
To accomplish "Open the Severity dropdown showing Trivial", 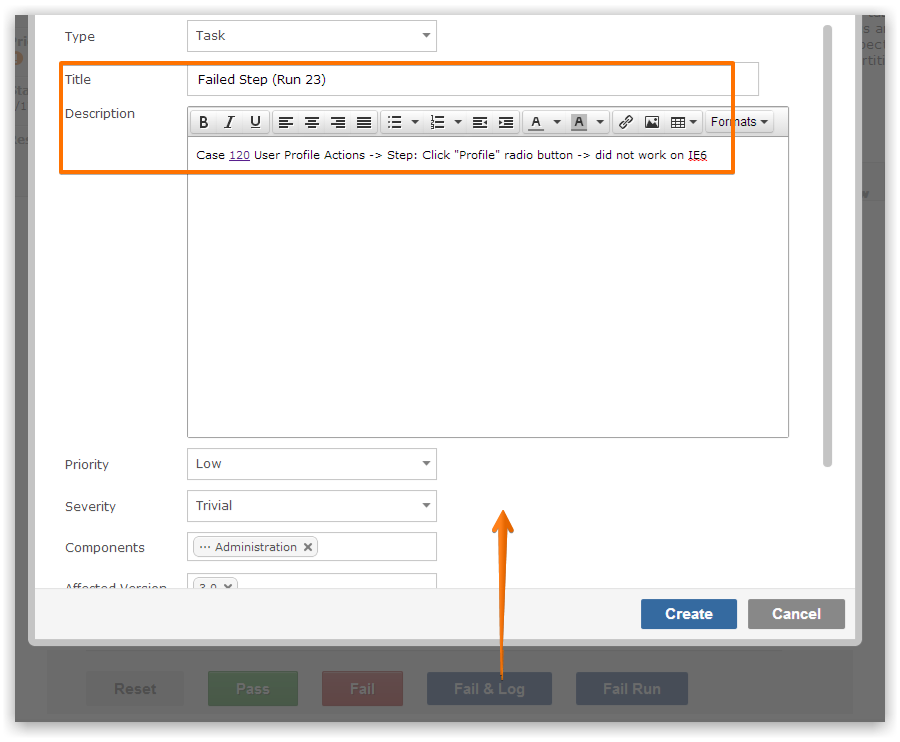I will tap(312, 506).
